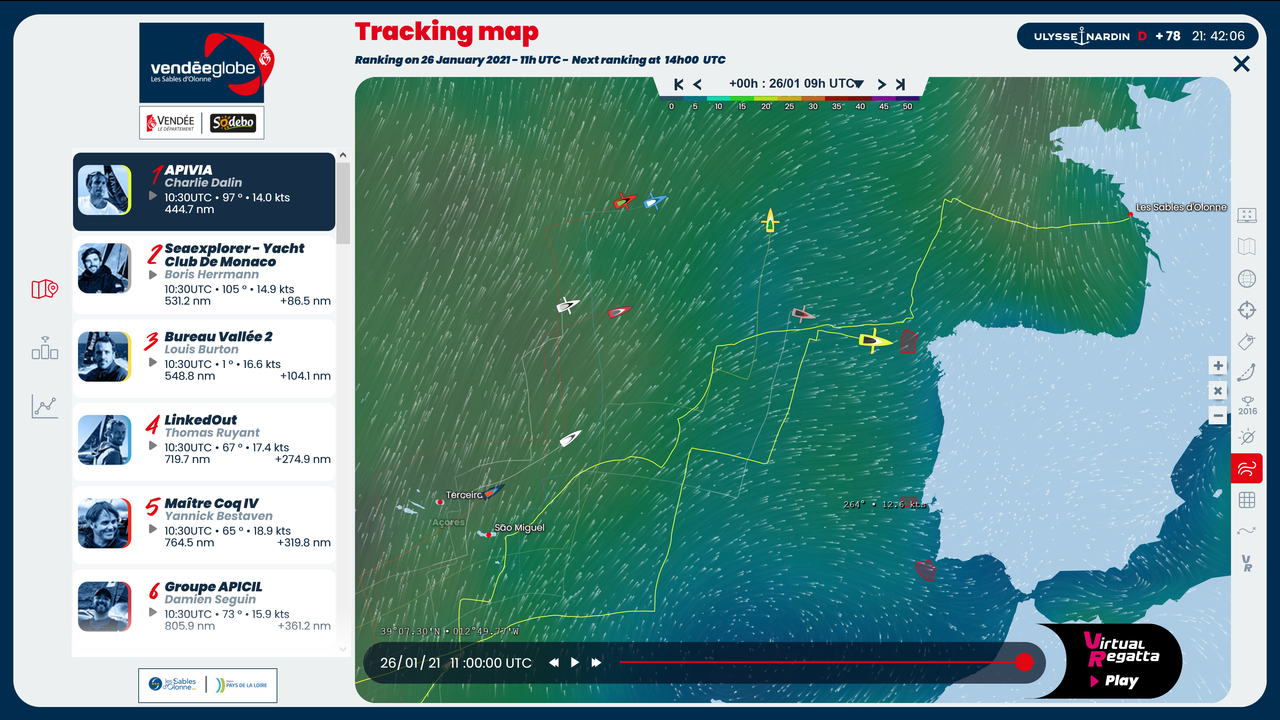Rewind the race timeline playback
The image size is (1280, 720).
click(x=553, y=663)
